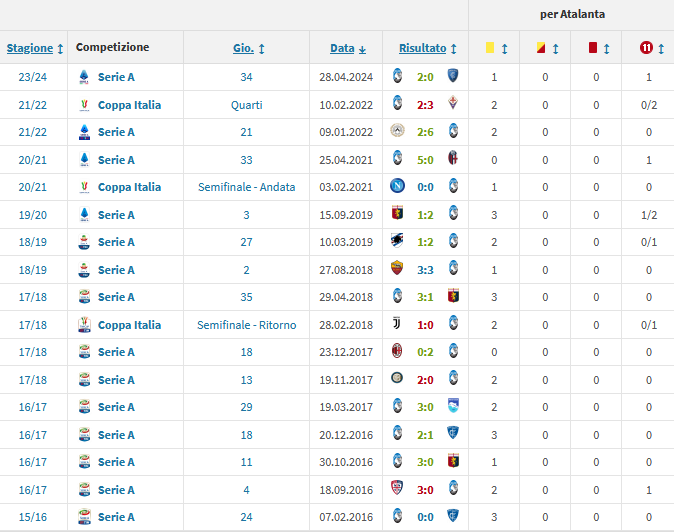674x532 pixels.
Task: Click Fiorentina club crest in 10.02.2022 row
Action: tap(453, 105)
